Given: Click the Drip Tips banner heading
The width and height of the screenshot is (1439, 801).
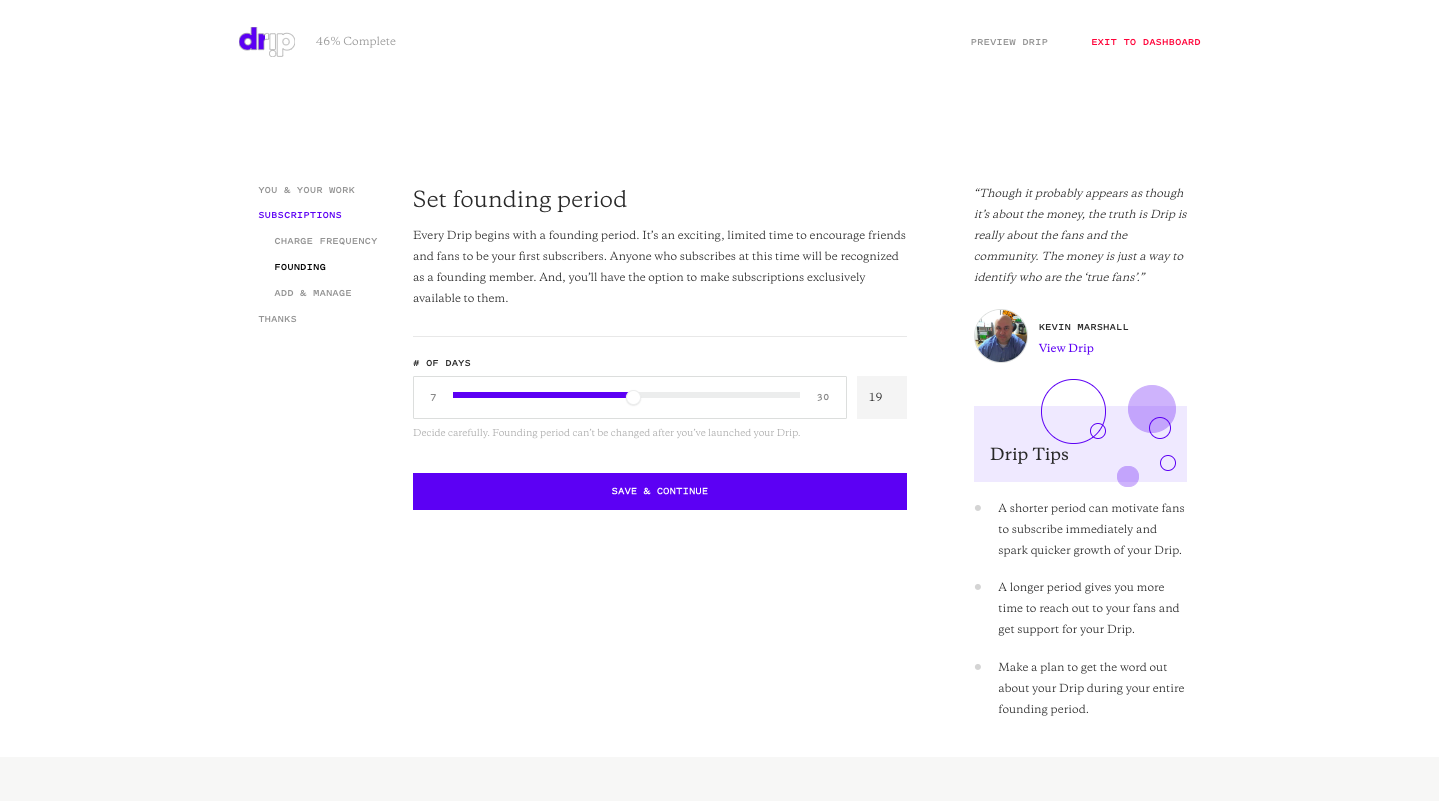Looking at the screenshot, I should point(1029,454).
